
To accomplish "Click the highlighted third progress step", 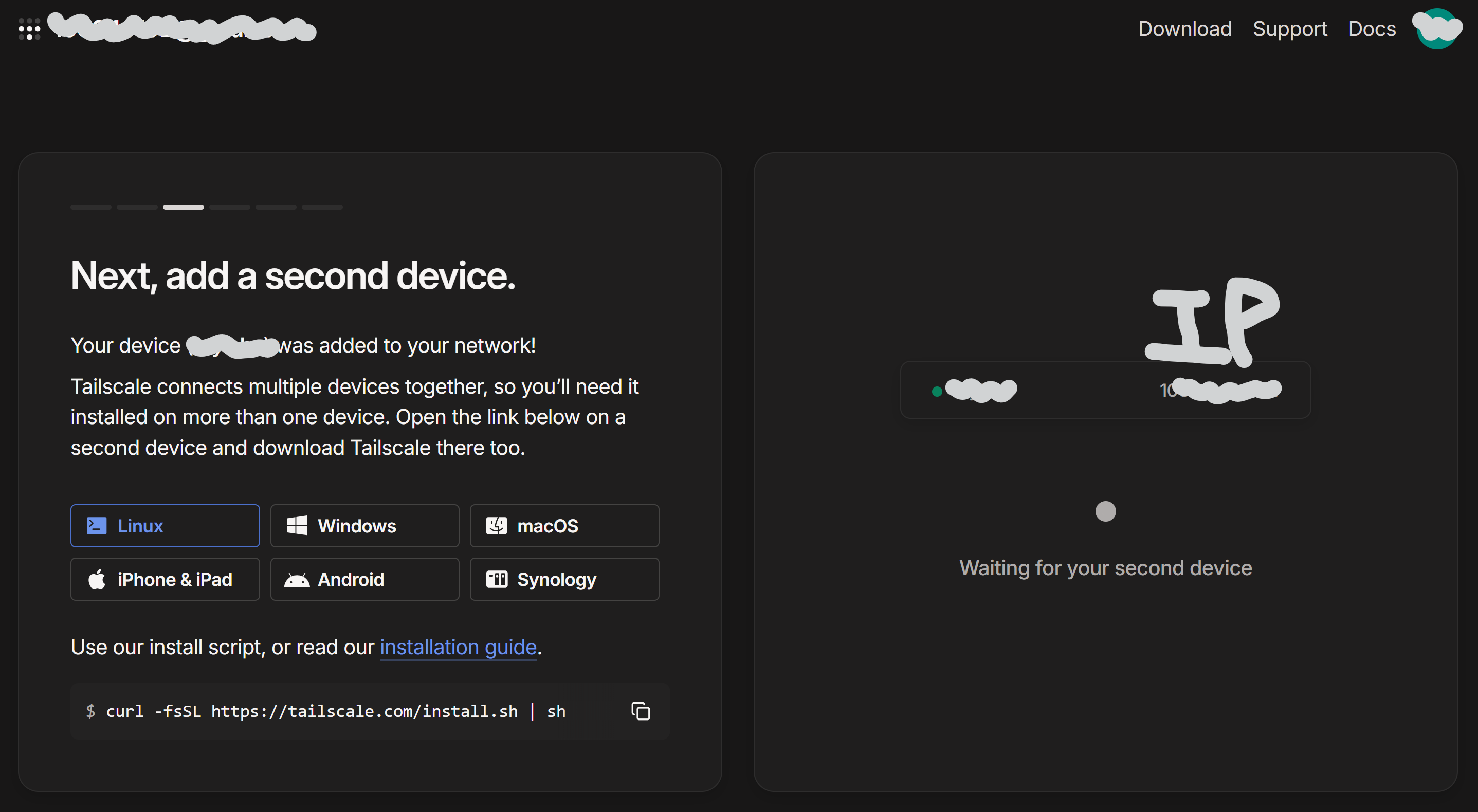I will [x=183, y=207].
